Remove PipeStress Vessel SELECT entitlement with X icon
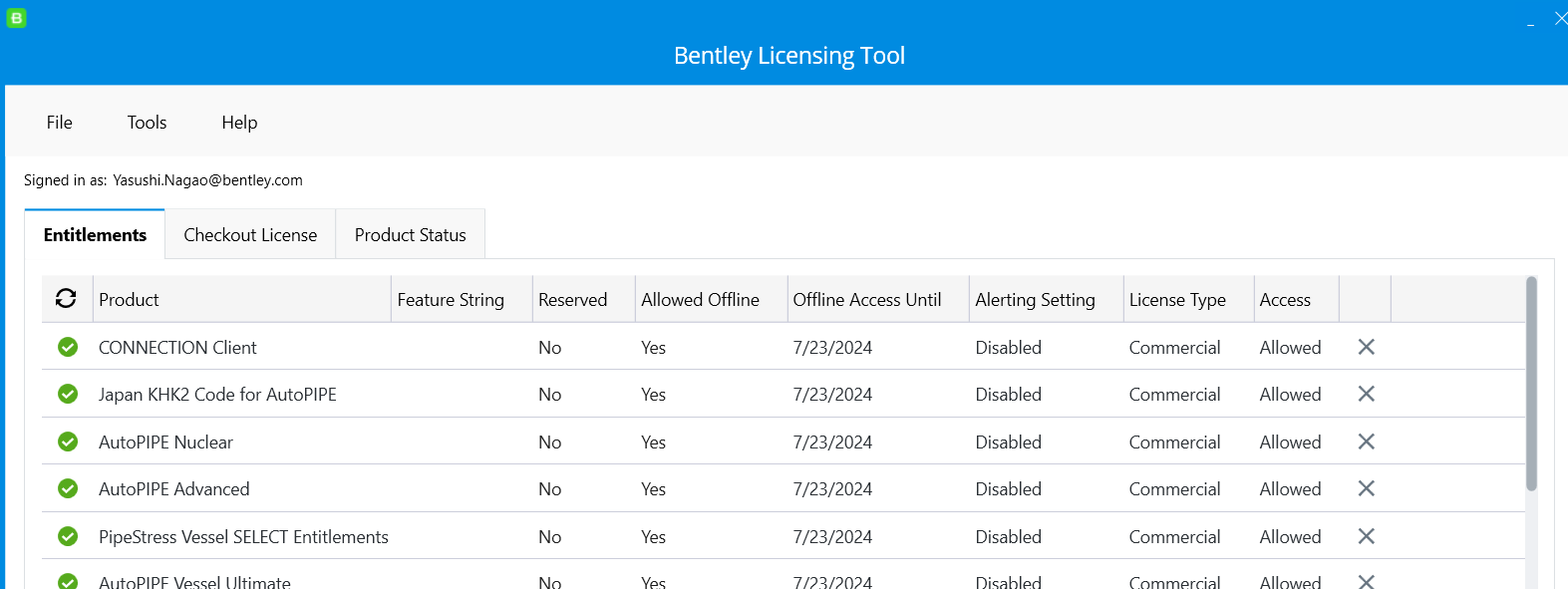This screenshot has height=589, width=1568. coord(1366,536)
